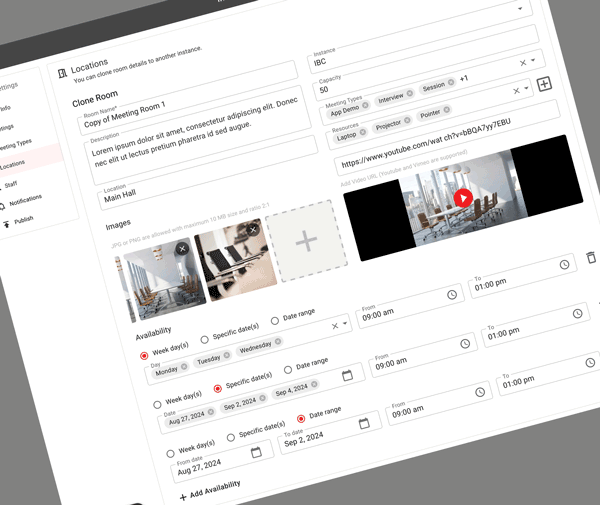Open calendar picker for From date field
The image size is (600, 505).
coord(256,452)
